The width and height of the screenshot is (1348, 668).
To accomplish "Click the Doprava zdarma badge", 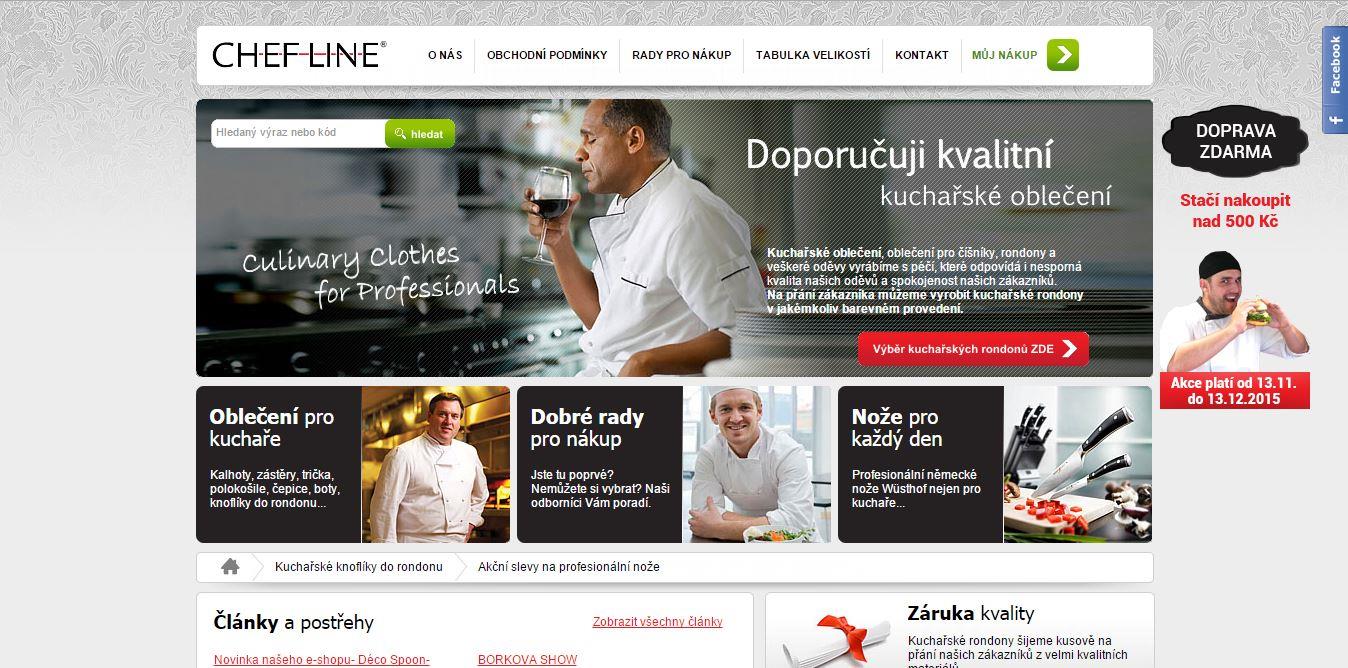I will click(1235, 141).
